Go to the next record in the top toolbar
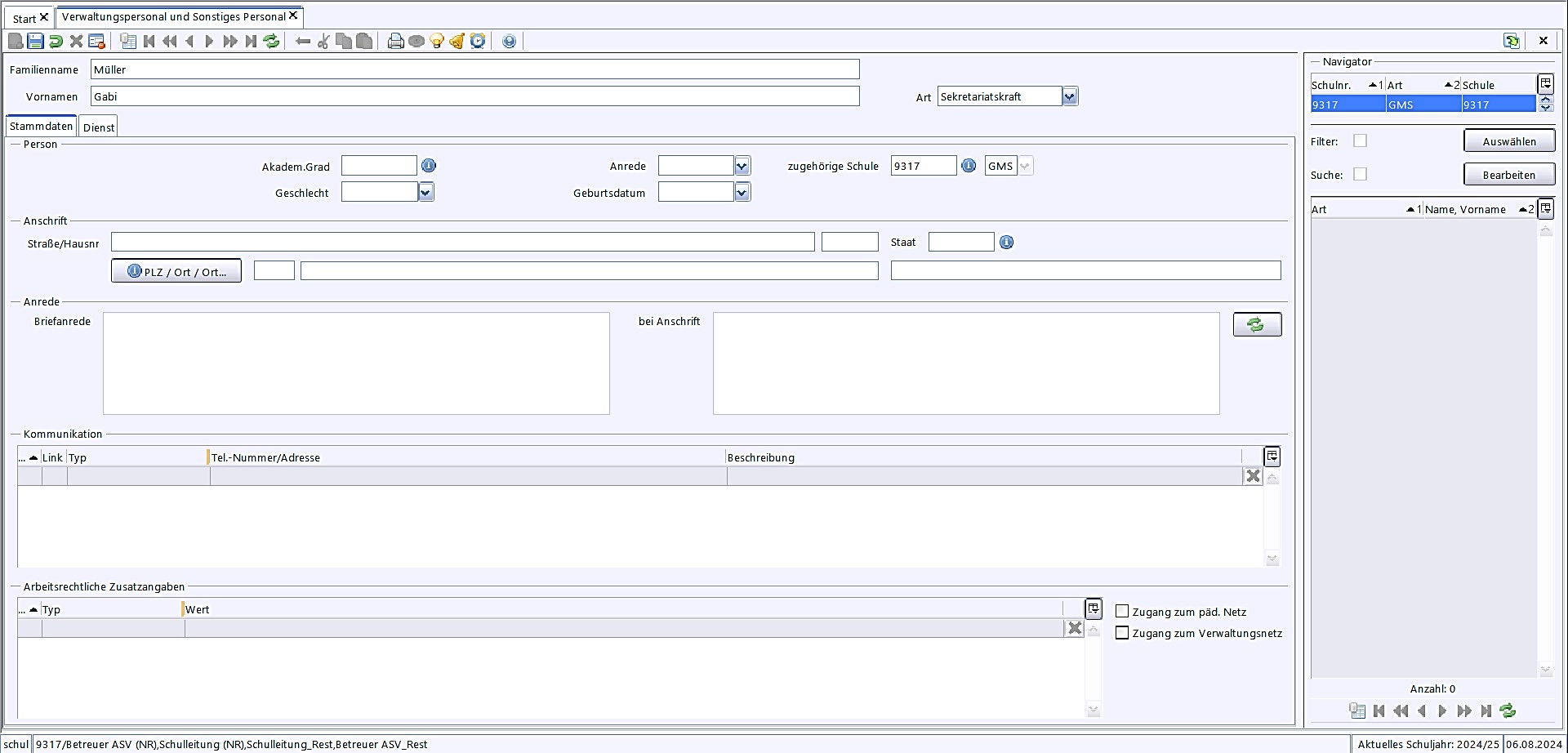Screen dimensions: 1568x753 (209, 41)
